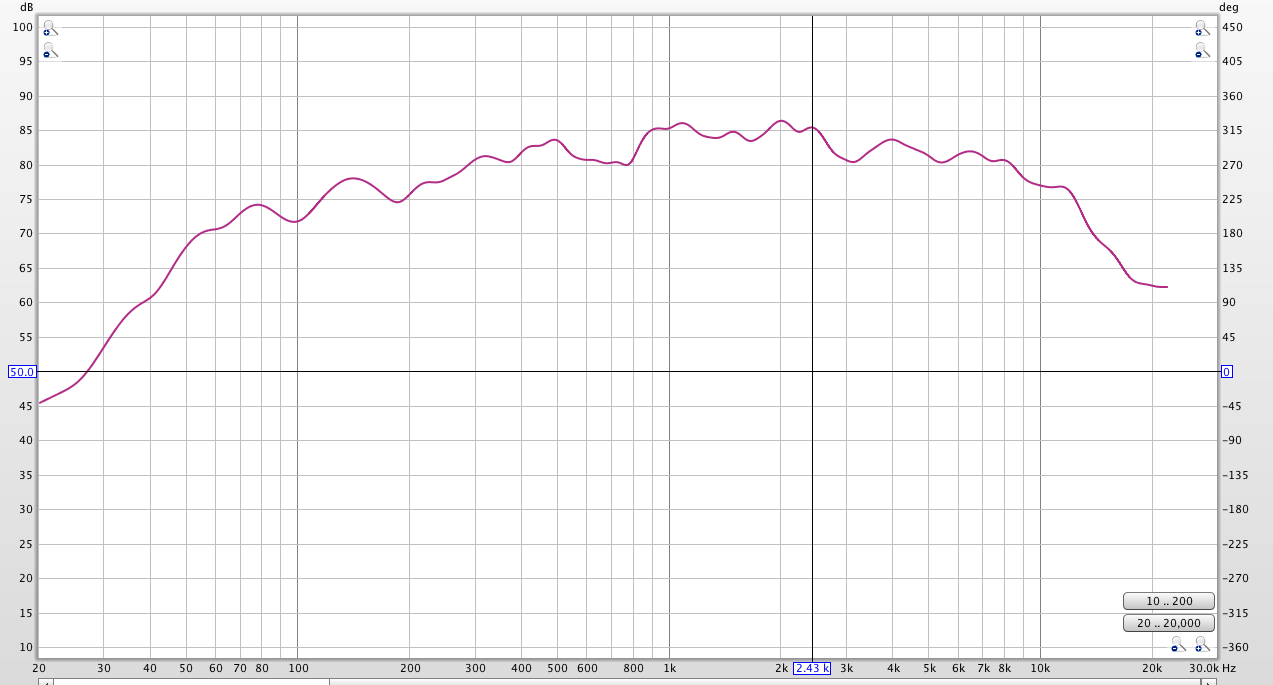Zoom in the dB axis at top-left
The width and height of the screenshot is (1273, 685).
pos(50,29)
